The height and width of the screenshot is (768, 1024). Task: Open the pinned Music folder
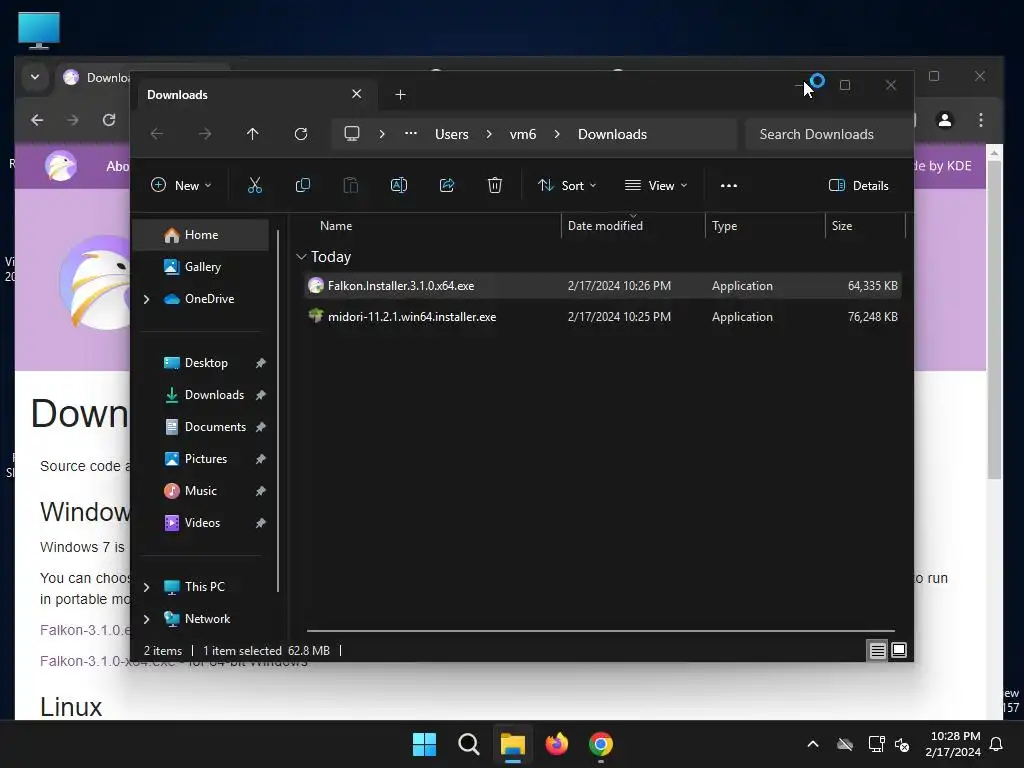point(200,491)
